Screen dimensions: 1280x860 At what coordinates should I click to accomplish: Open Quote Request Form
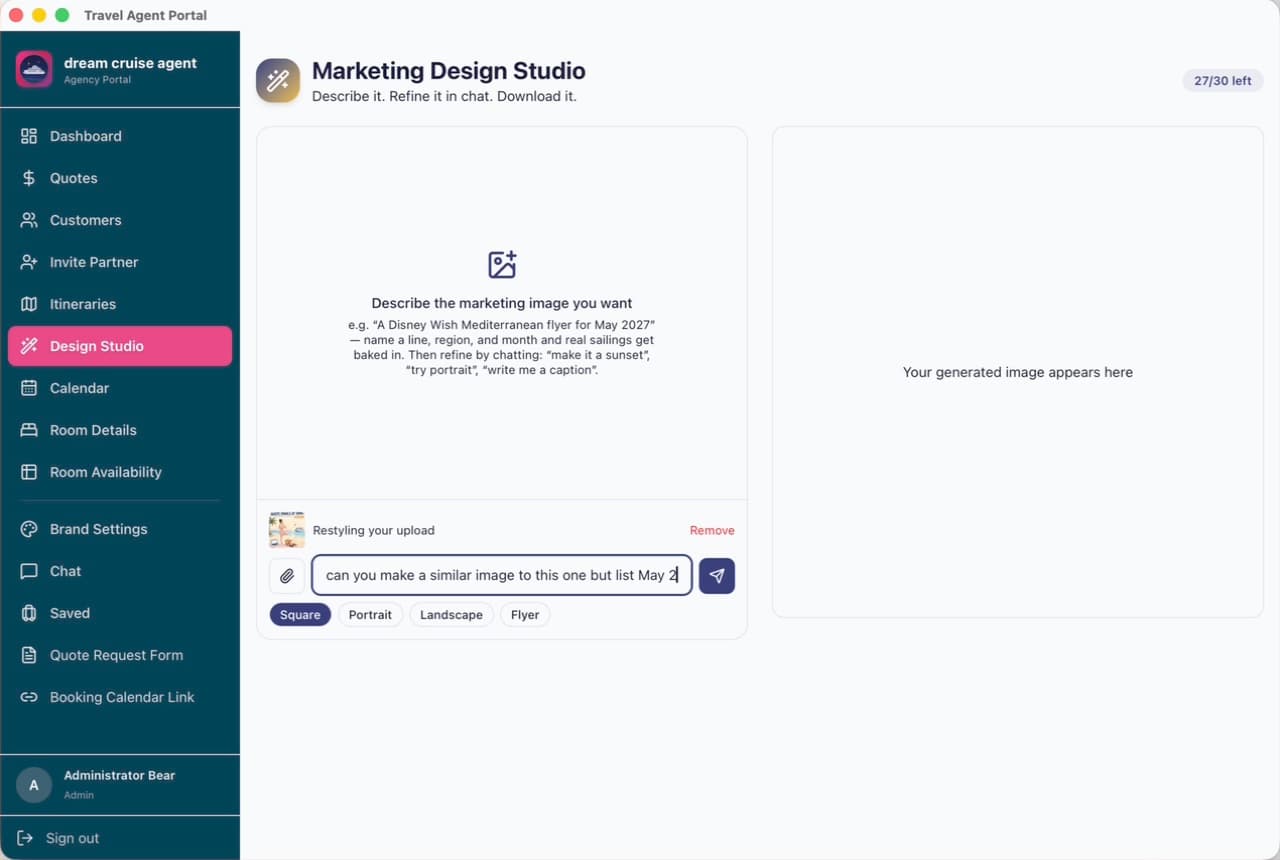click(x=120, y=655)
